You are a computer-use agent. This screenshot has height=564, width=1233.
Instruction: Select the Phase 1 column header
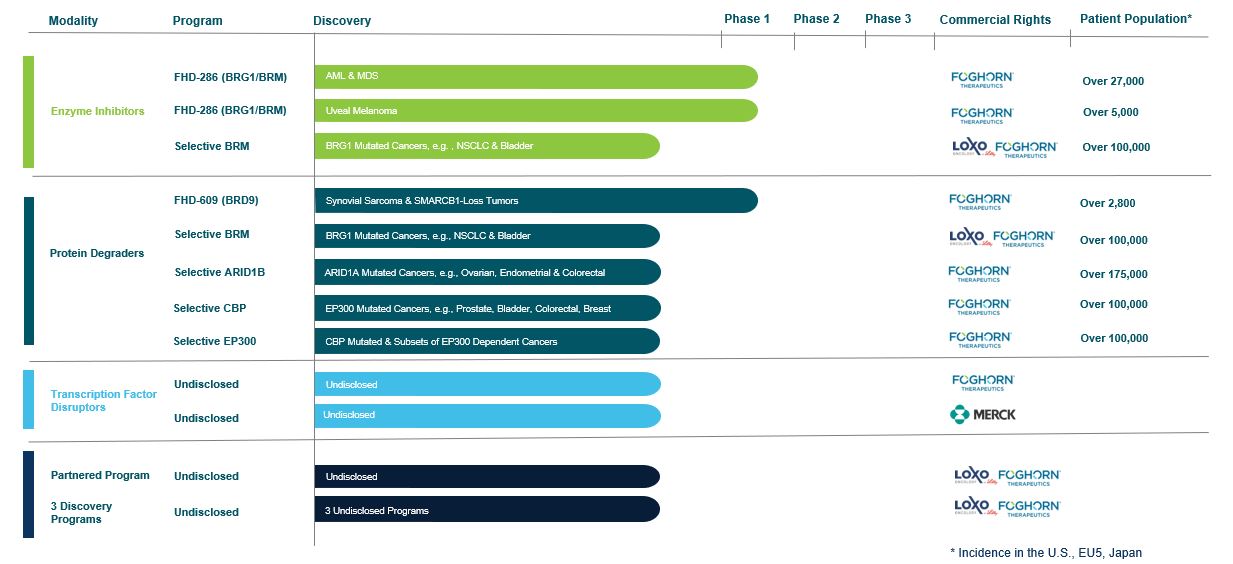[747, 19]
